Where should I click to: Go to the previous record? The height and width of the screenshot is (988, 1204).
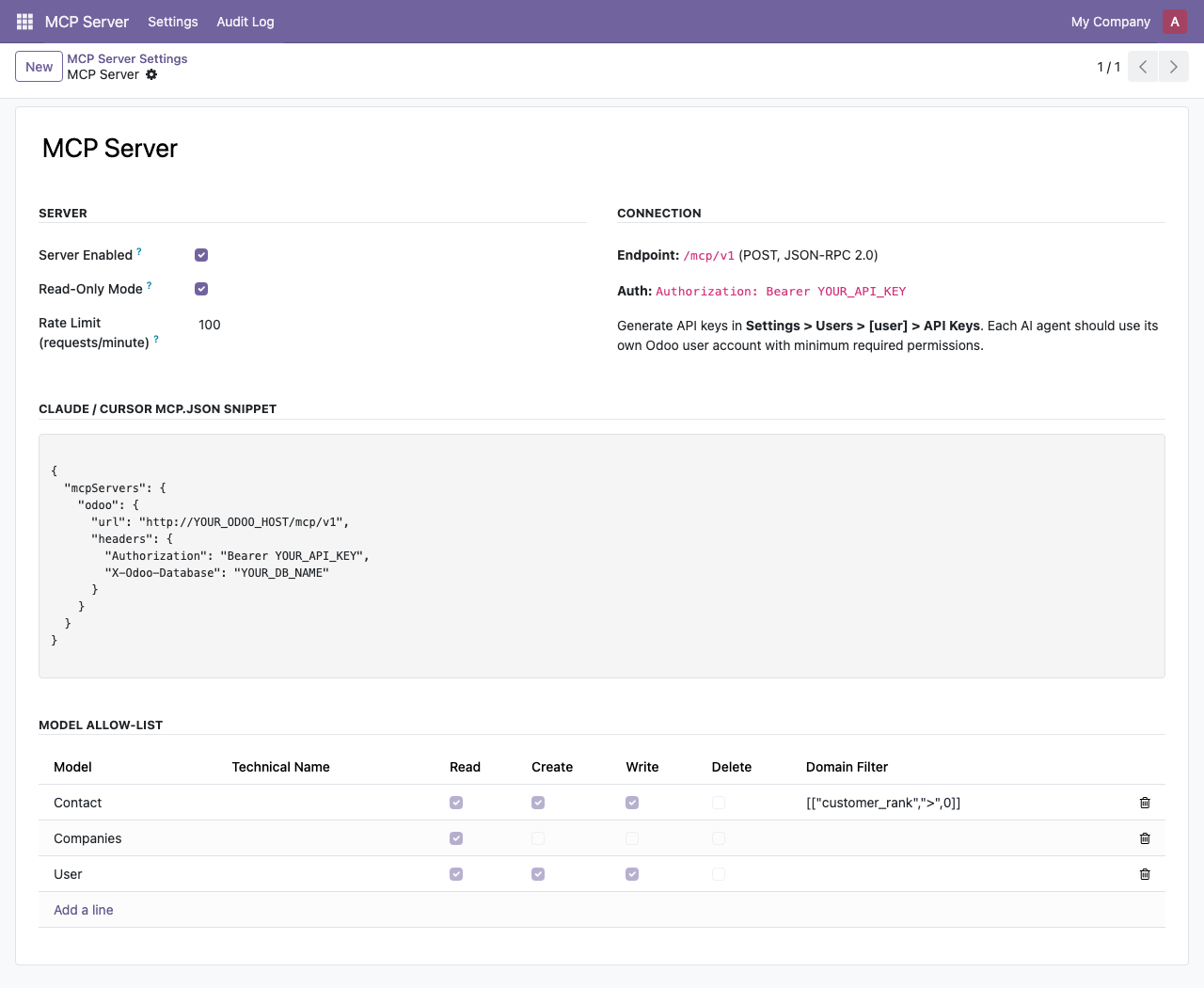[1143, 67]
